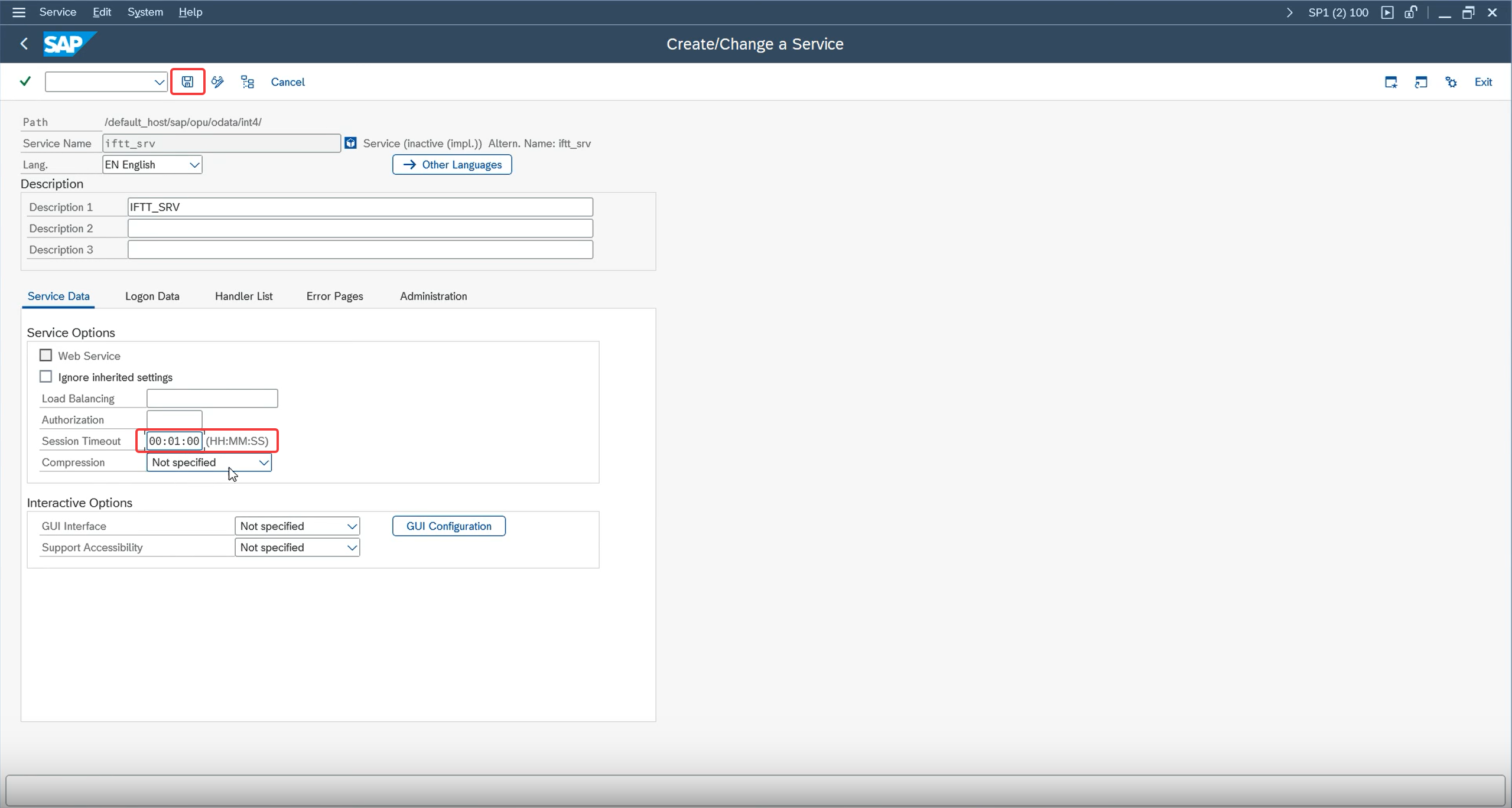
Task: Click the SAP logo
Action: (x=70, y=44)
